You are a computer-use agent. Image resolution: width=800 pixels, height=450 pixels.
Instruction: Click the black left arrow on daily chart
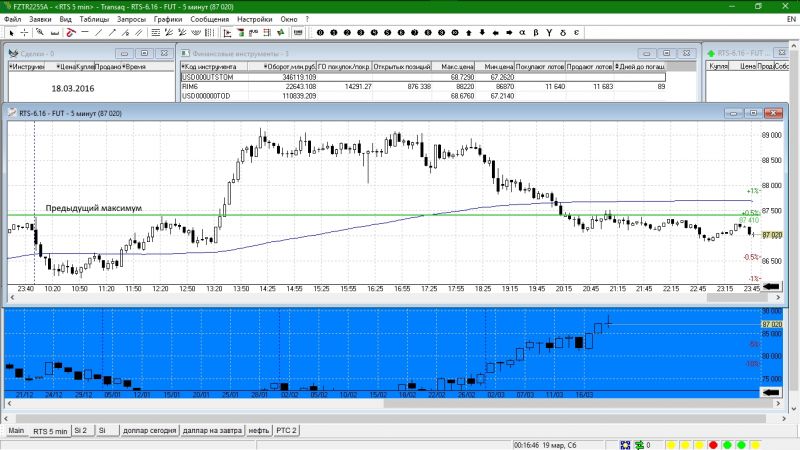pos(771,392)
